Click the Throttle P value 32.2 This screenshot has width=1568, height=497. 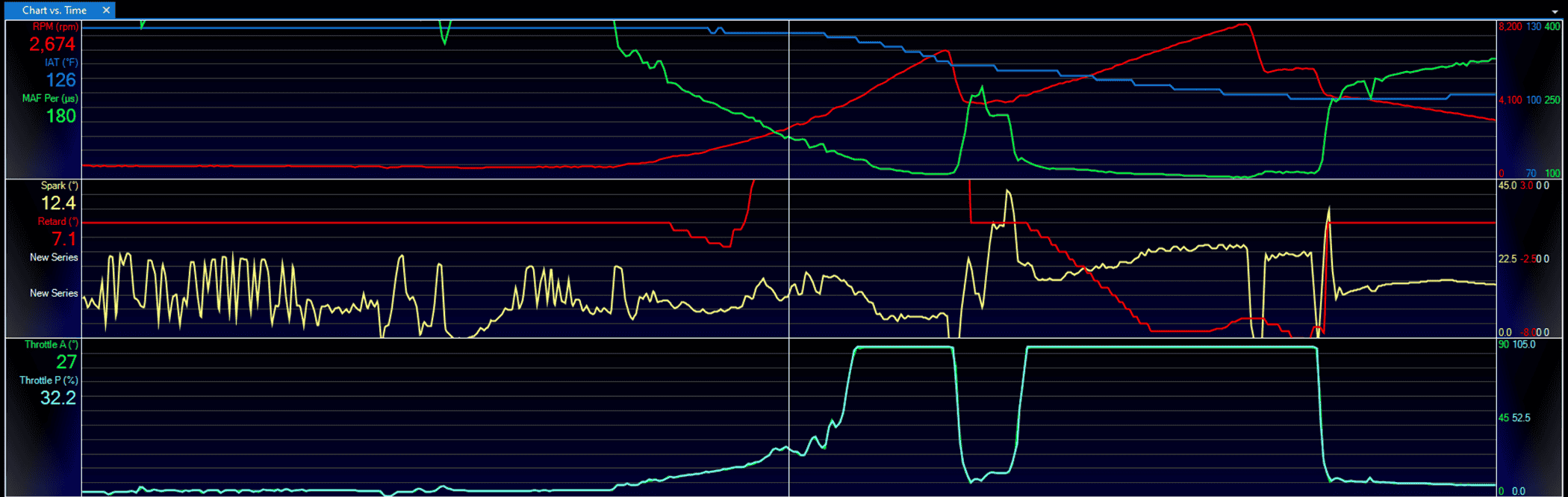(x=58, y=398)
